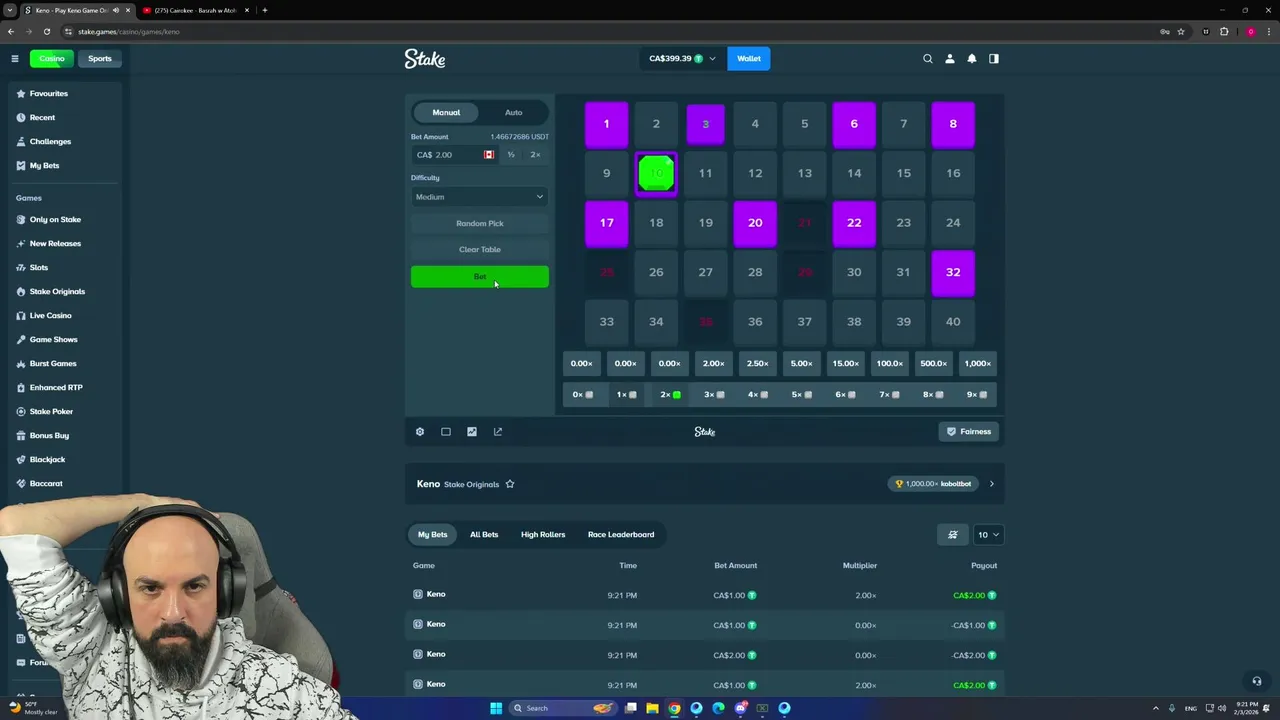This screenshot has width=1280, height=720.
Task: Switch to Sports section
Action: tap(100, 58)
